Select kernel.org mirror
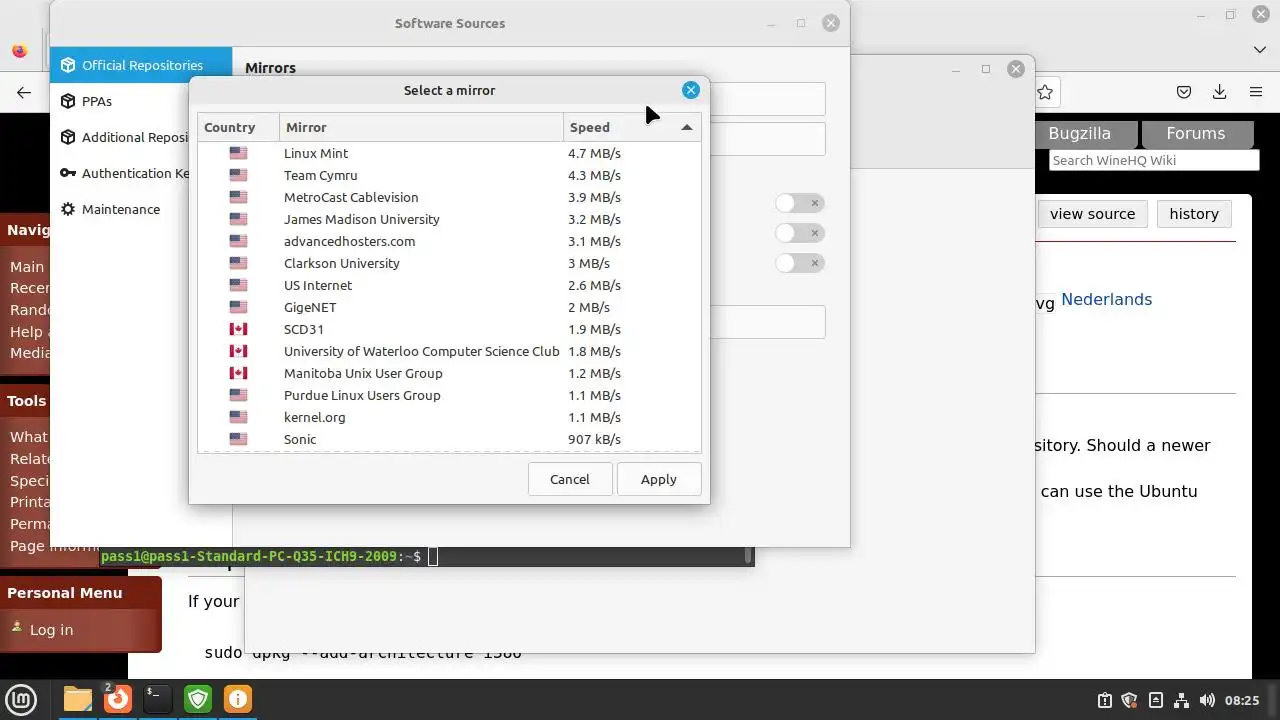 449,417
